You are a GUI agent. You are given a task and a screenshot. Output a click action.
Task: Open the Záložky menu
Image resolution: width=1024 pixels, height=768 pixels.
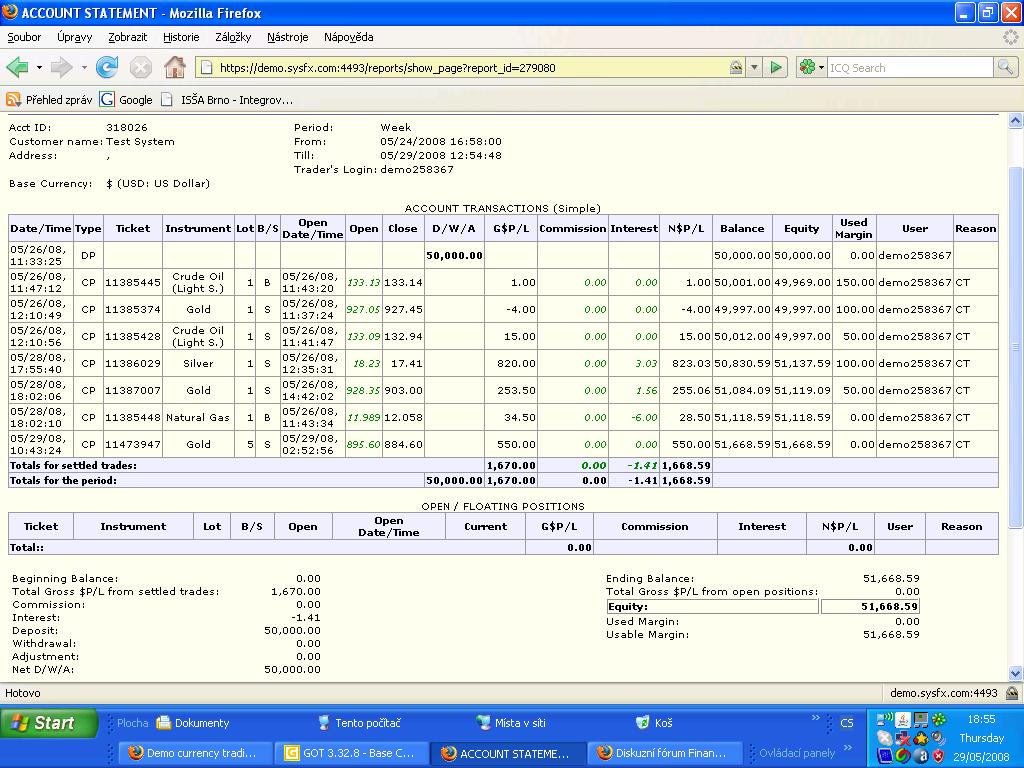(x=232, y=37)
